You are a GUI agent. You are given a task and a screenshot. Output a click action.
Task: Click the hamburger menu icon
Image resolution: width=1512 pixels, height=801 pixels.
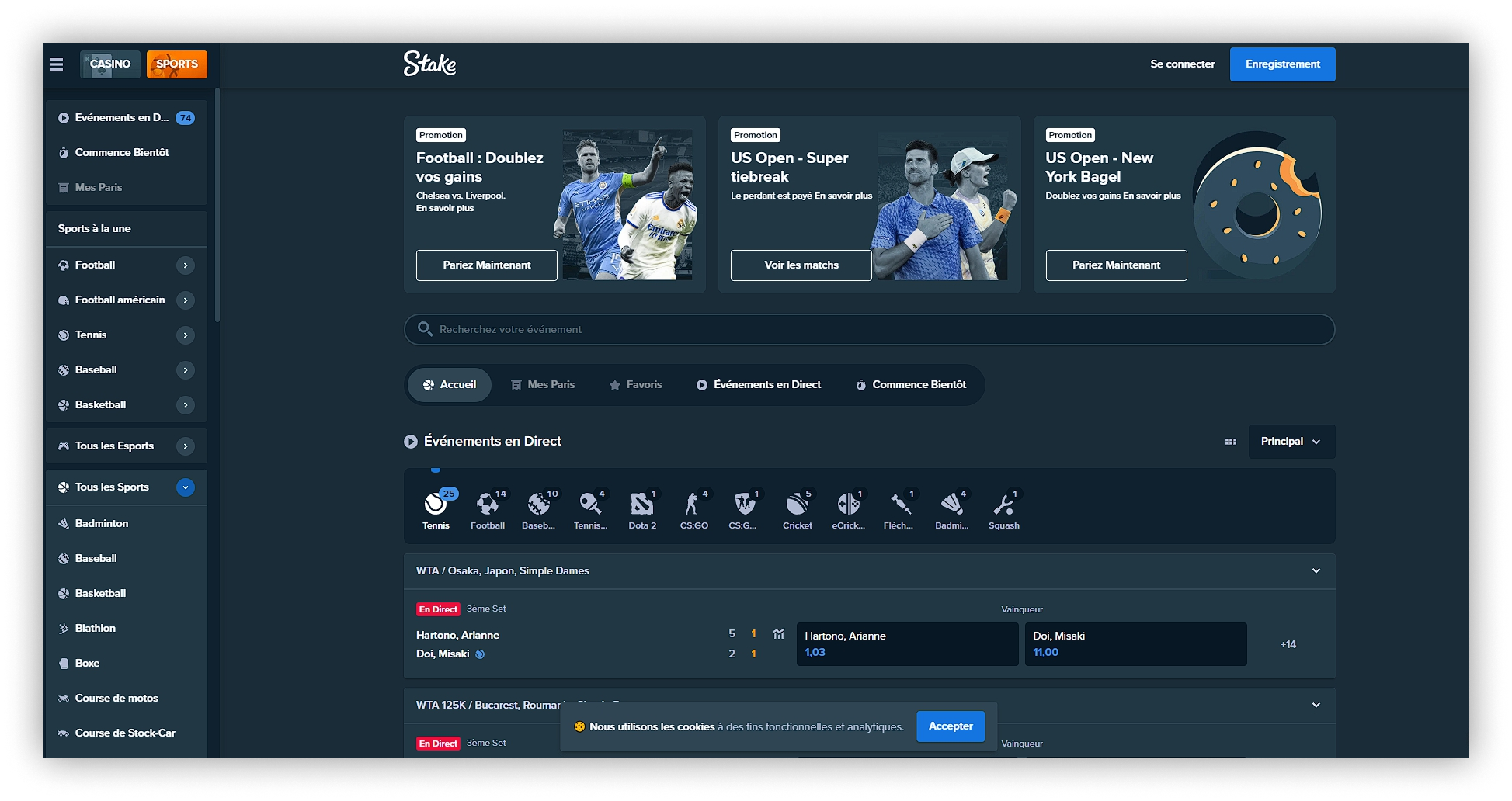[56, 64]
